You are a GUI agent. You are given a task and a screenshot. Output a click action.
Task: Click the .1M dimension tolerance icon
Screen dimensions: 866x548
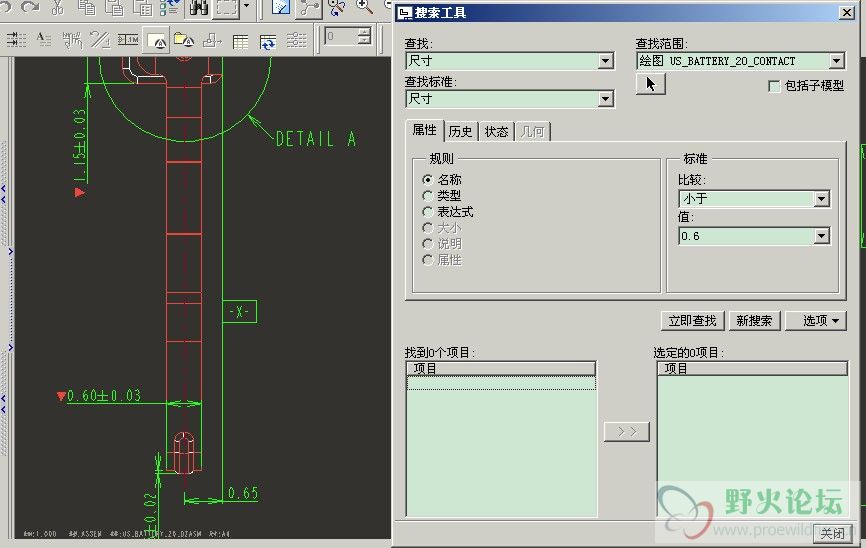[x=128, y=40]
